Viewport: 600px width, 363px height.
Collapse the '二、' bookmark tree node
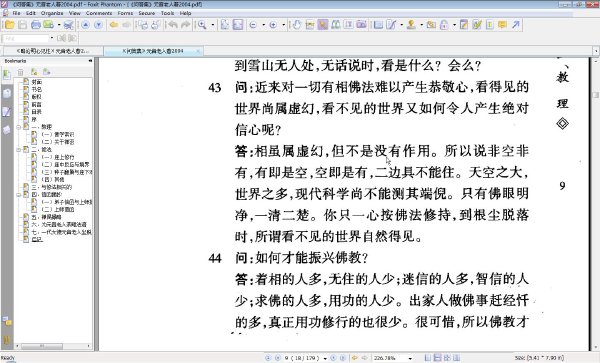(19, 150)
